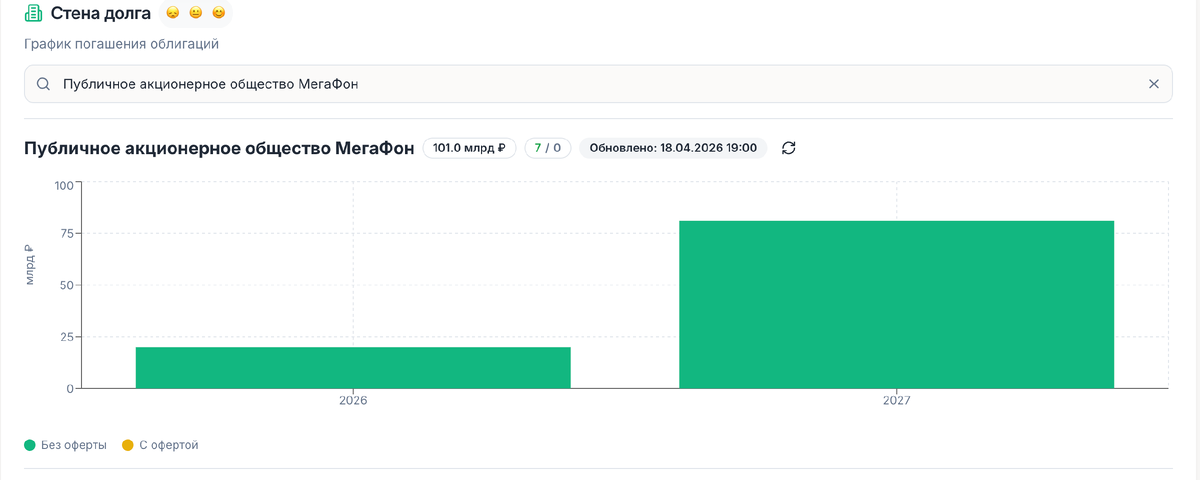The height and width of the screenshot is (480, 1200).
Task: Click the 100 y-axis tick label
Action: pyautogui.click(x=64, y=185)
